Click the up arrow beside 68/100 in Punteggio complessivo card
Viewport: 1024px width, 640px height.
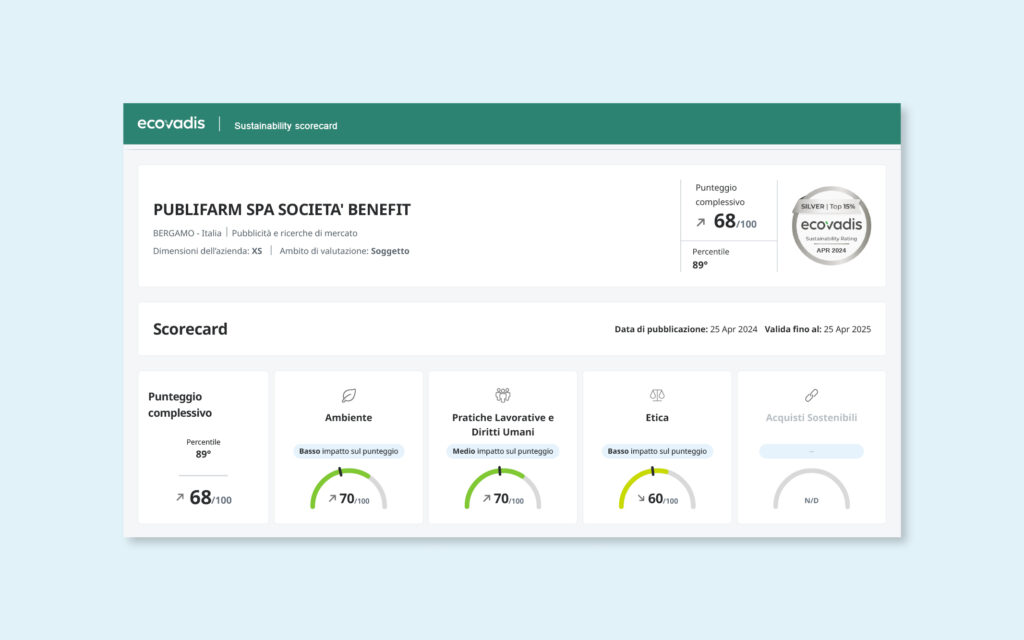click(x=180, y=498)
